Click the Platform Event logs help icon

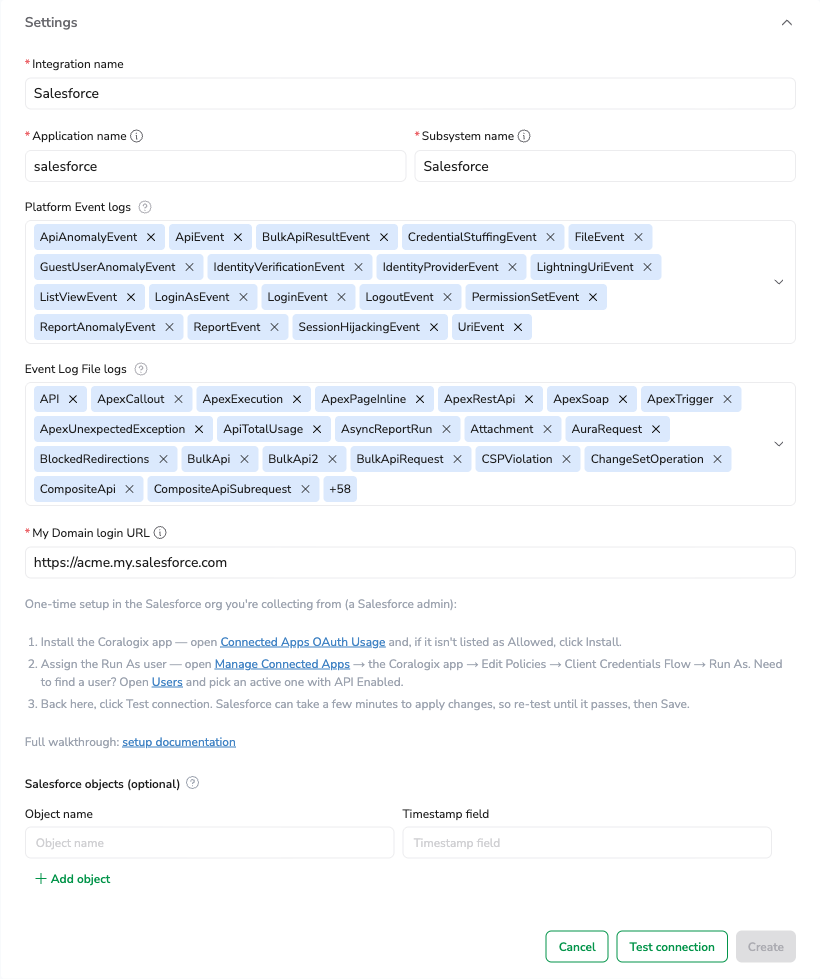pyautogui.click(x=145, y=207)
